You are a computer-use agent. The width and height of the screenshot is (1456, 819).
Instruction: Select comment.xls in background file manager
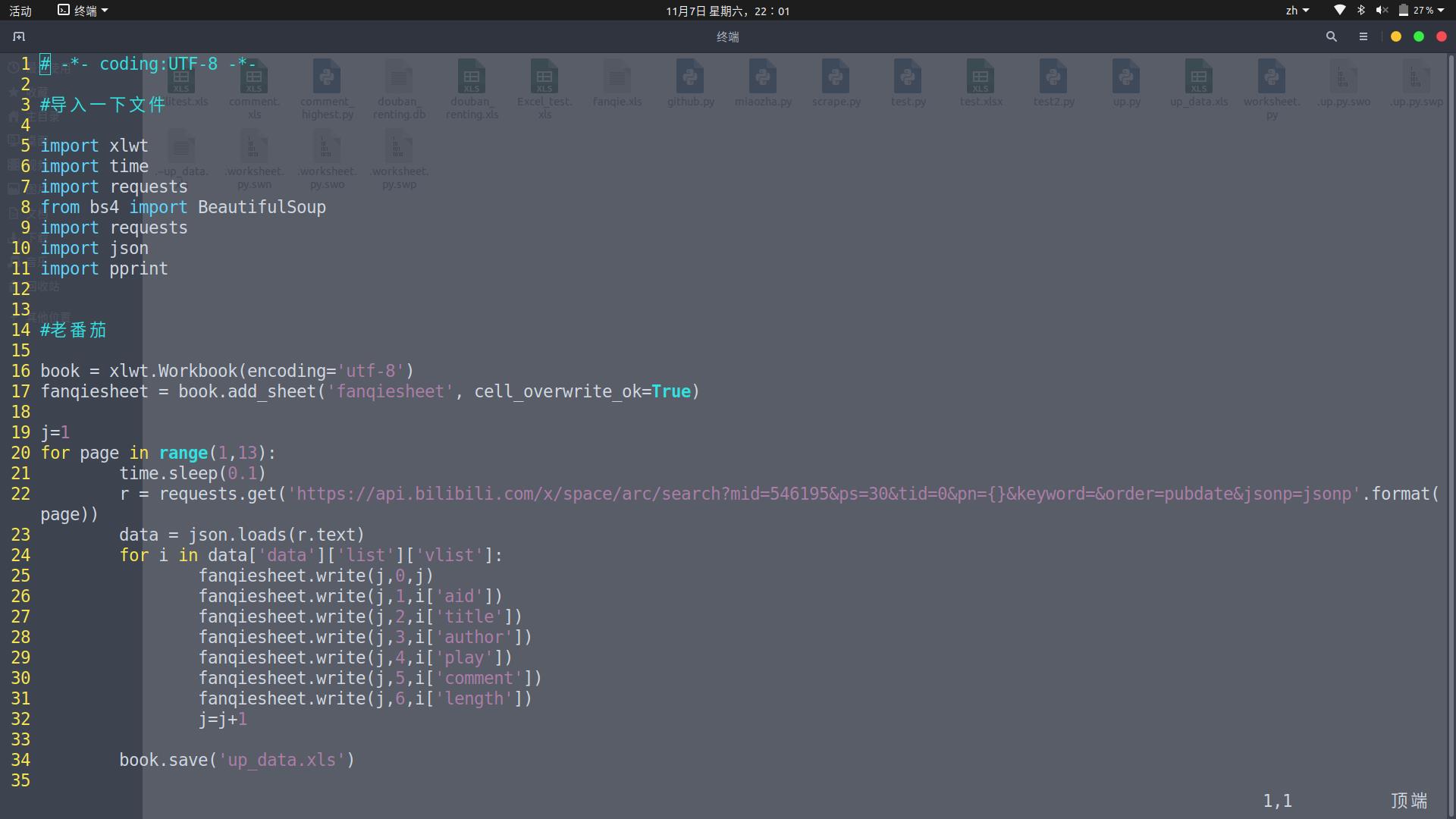tap(254, 89)
